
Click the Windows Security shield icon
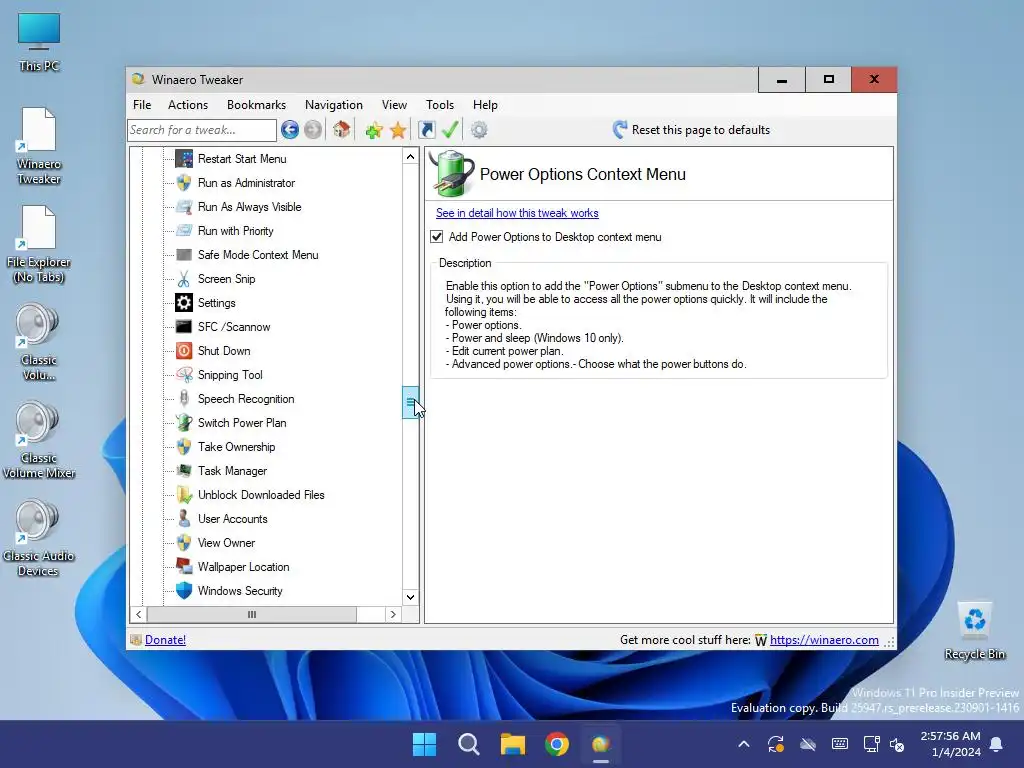coord(184,591)
